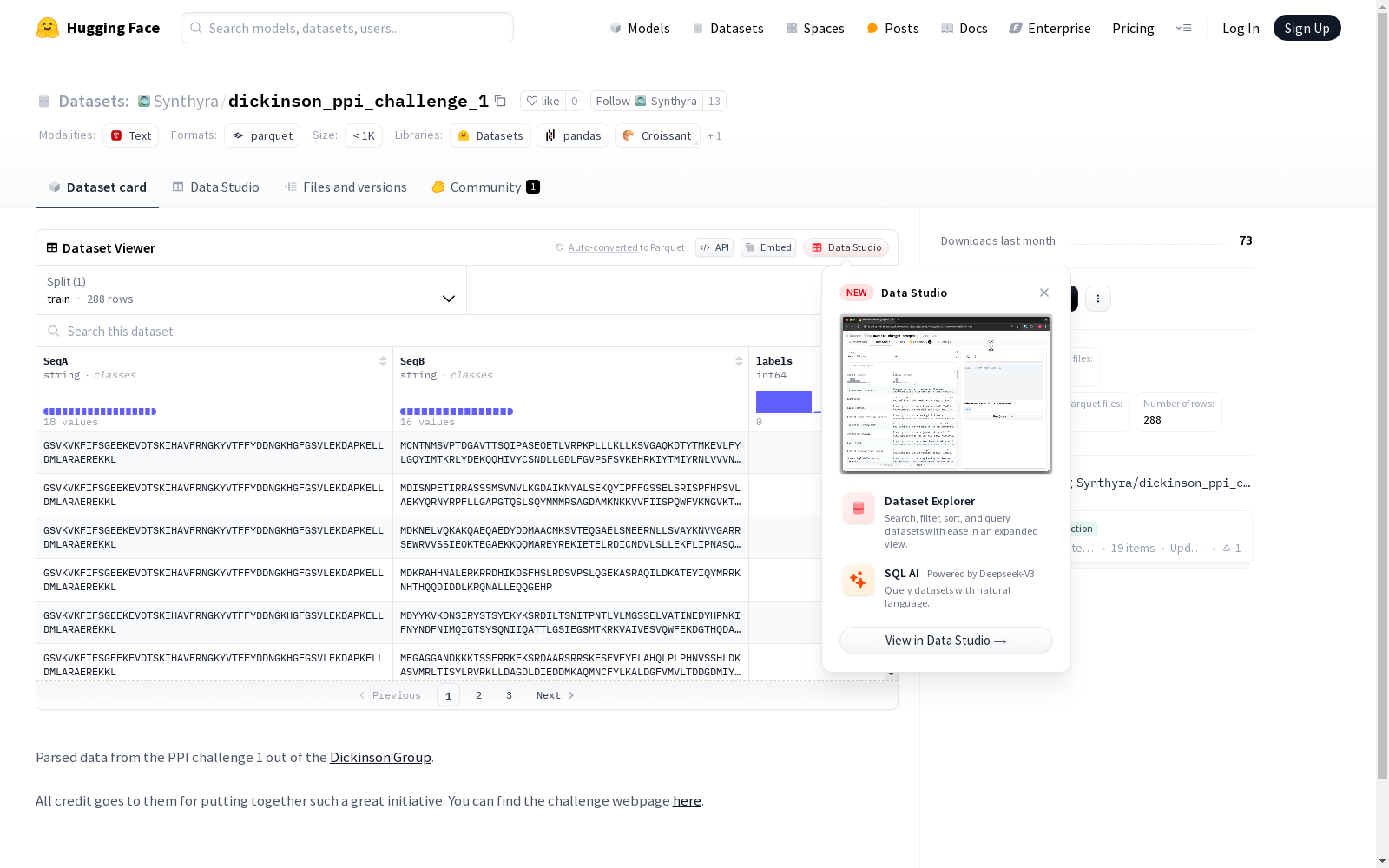The width and height of the screenshot is (1389, 868).
Task: Open the Docs page
Action: [964, 28]
